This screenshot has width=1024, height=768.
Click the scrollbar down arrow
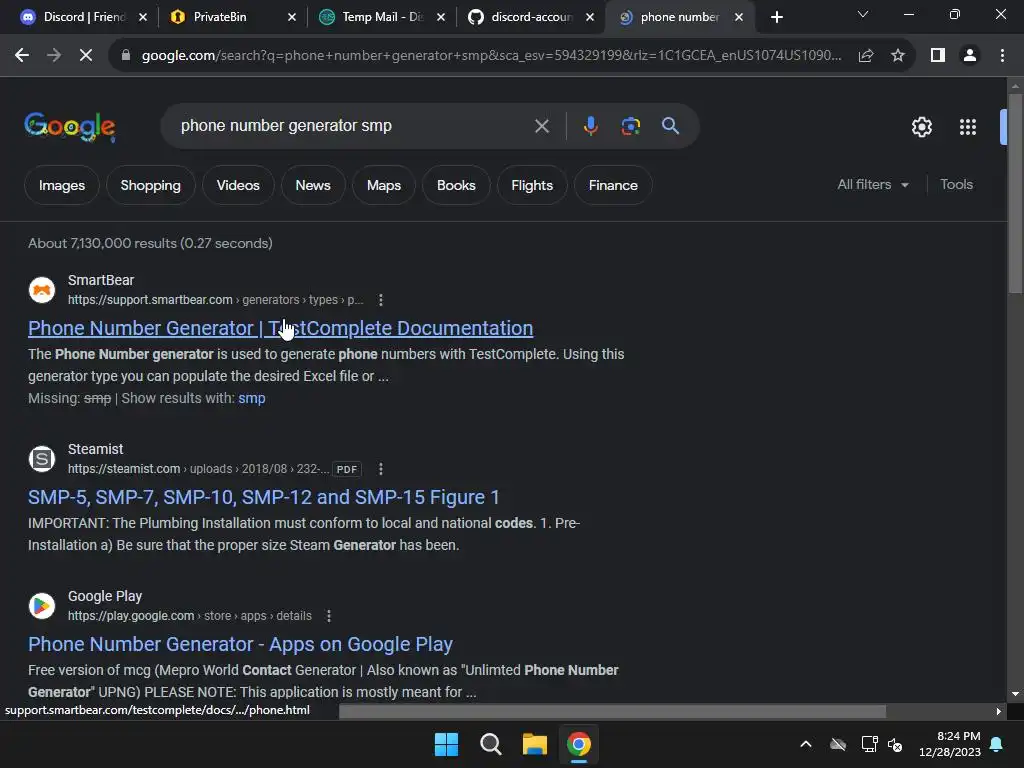pyautogui.click(x=1015, y=694)
